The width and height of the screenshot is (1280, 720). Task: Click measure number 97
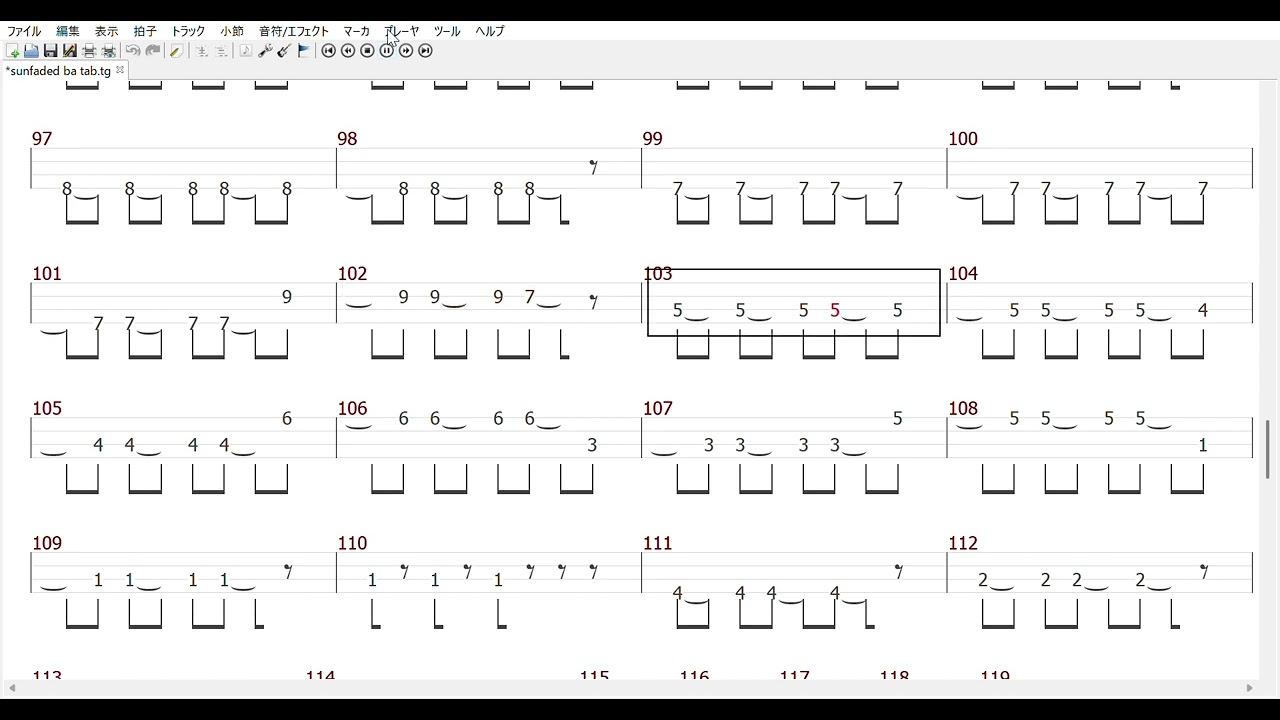point(42,139)
